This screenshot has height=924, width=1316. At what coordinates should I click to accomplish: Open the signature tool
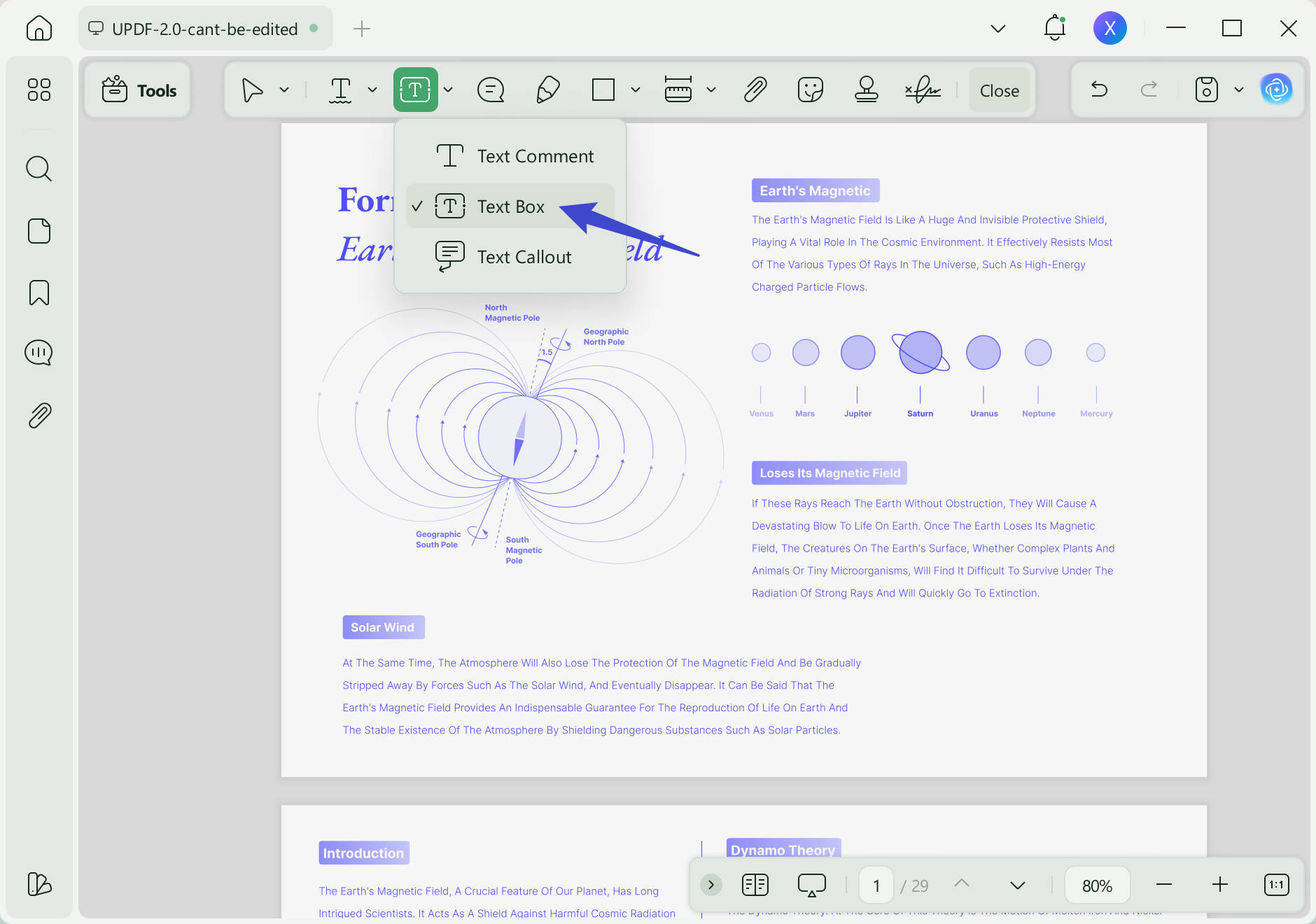(x=923, y=90)
